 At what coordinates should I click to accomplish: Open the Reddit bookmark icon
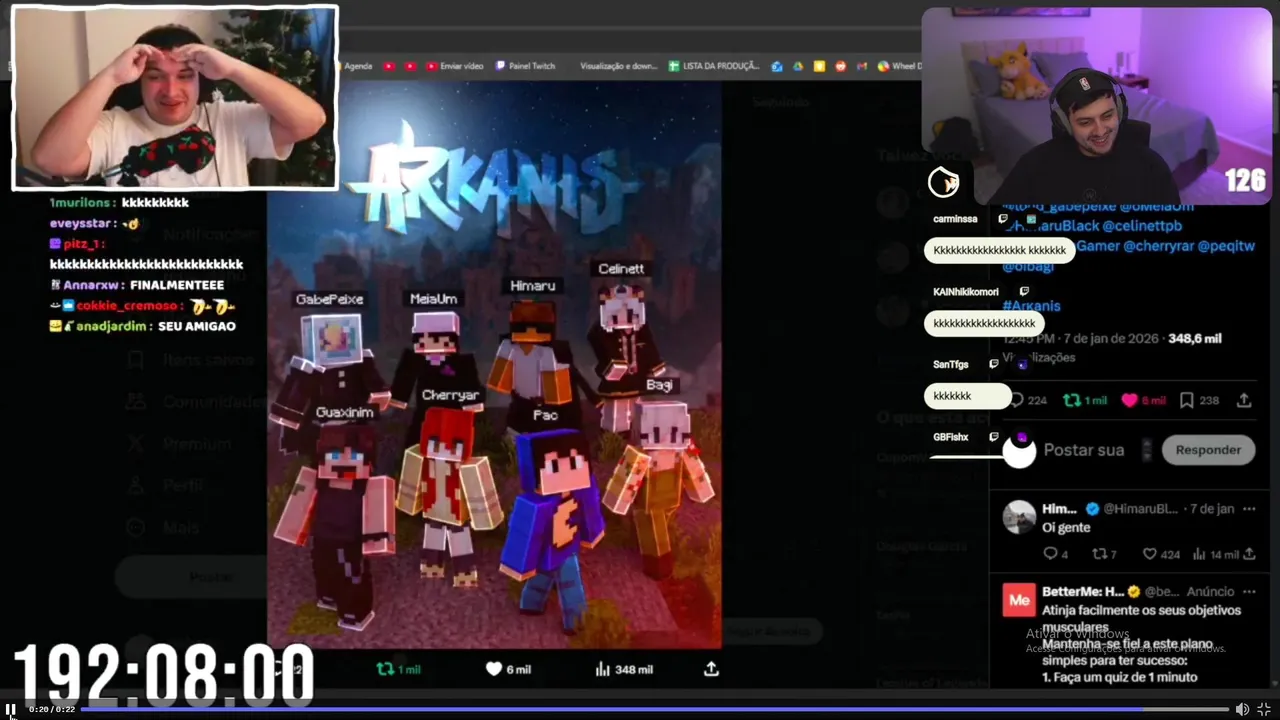(840, 66)
